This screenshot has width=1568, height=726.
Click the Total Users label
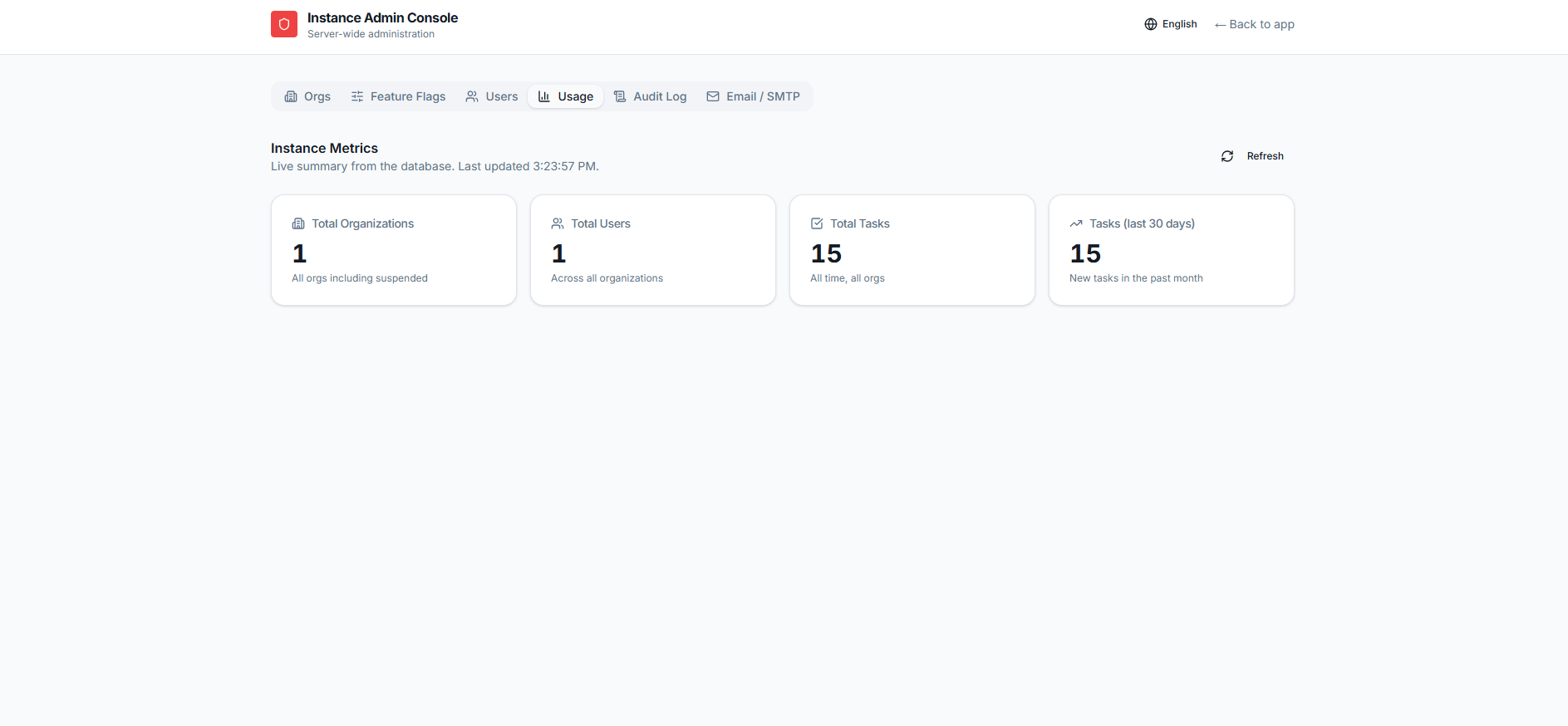(601, 223)
